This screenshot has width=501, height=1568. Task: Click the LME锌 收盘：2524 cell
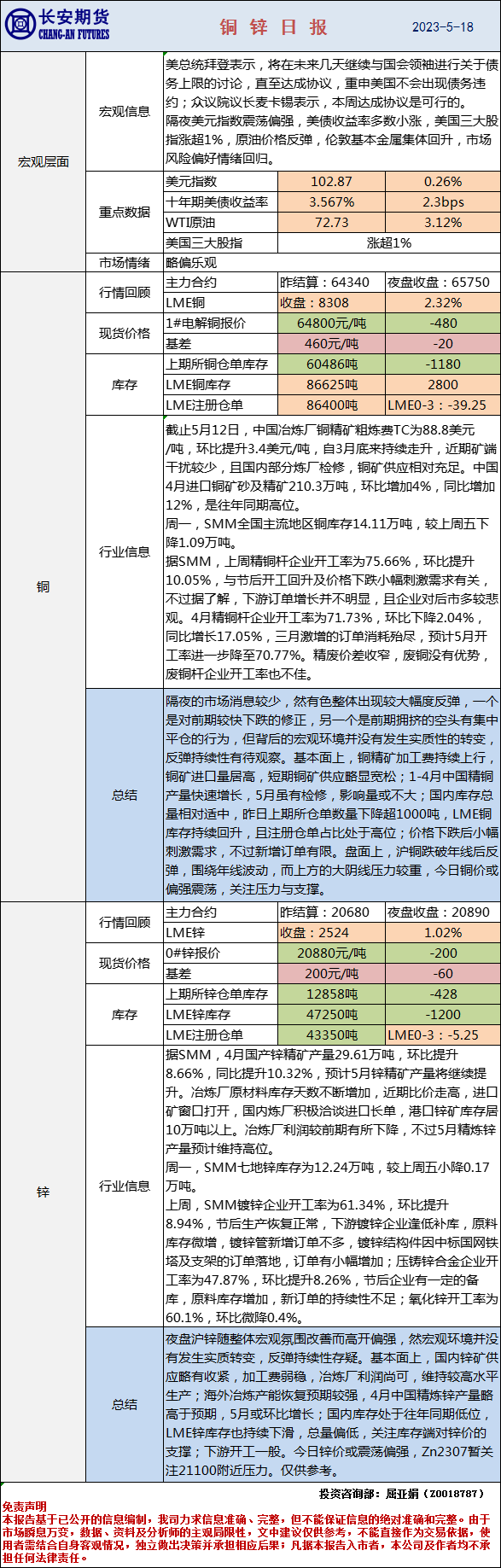(331, 932)
